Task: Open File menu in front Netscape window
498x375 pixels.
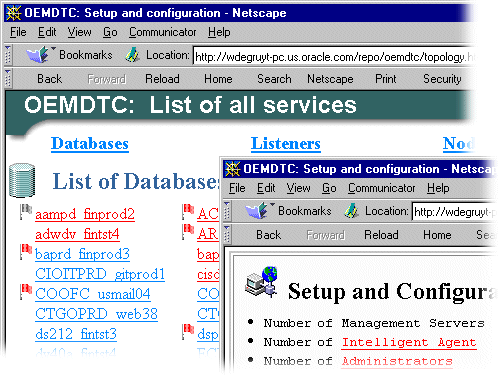Action: (237, 188)
